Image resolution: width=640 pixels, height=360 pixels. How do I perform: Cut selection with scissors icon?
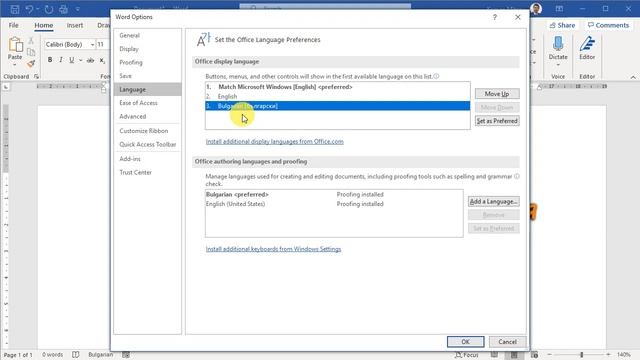[x=31, y=40]
